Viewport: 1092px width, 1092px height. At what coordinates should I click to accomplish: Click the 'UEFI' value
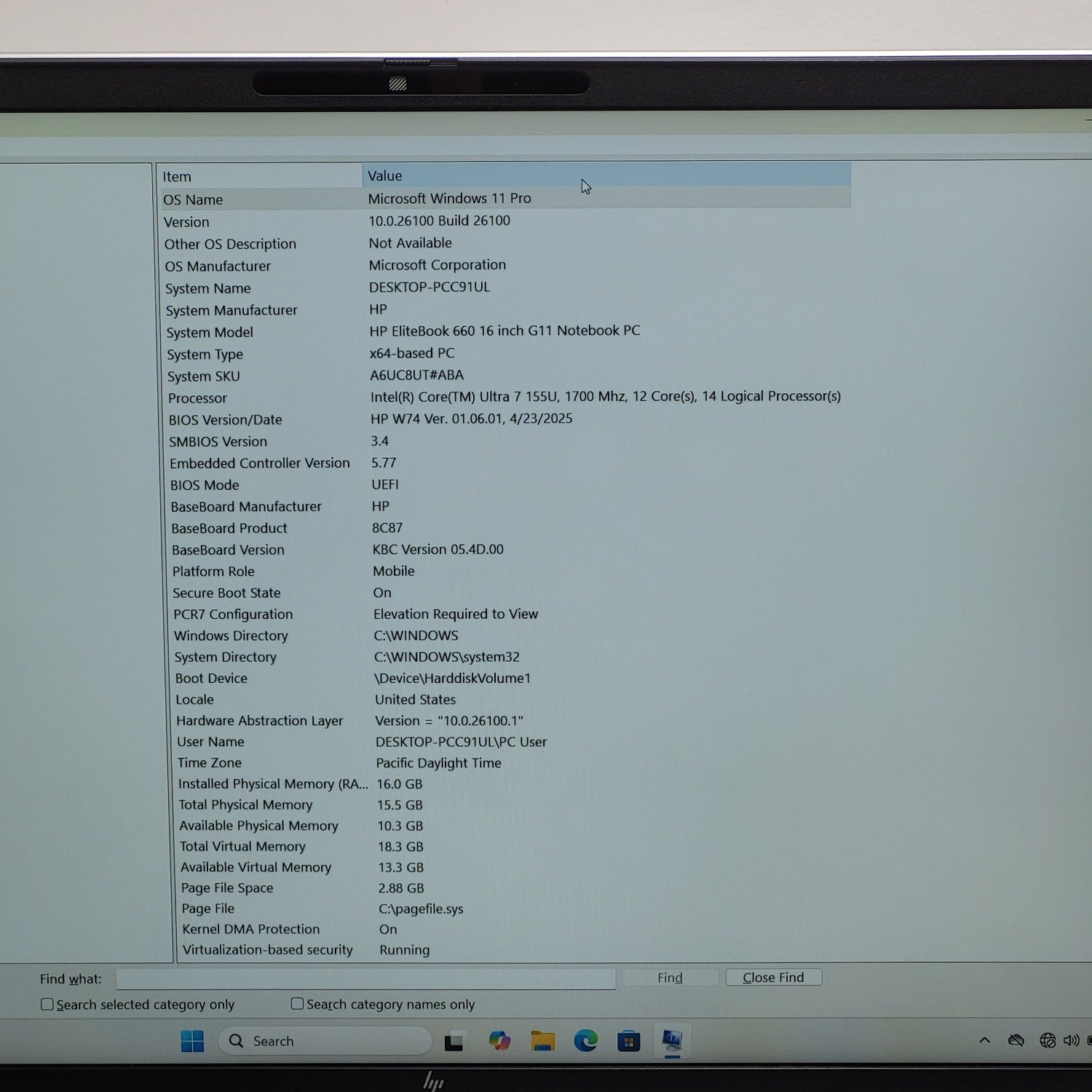tap(385, 484)
